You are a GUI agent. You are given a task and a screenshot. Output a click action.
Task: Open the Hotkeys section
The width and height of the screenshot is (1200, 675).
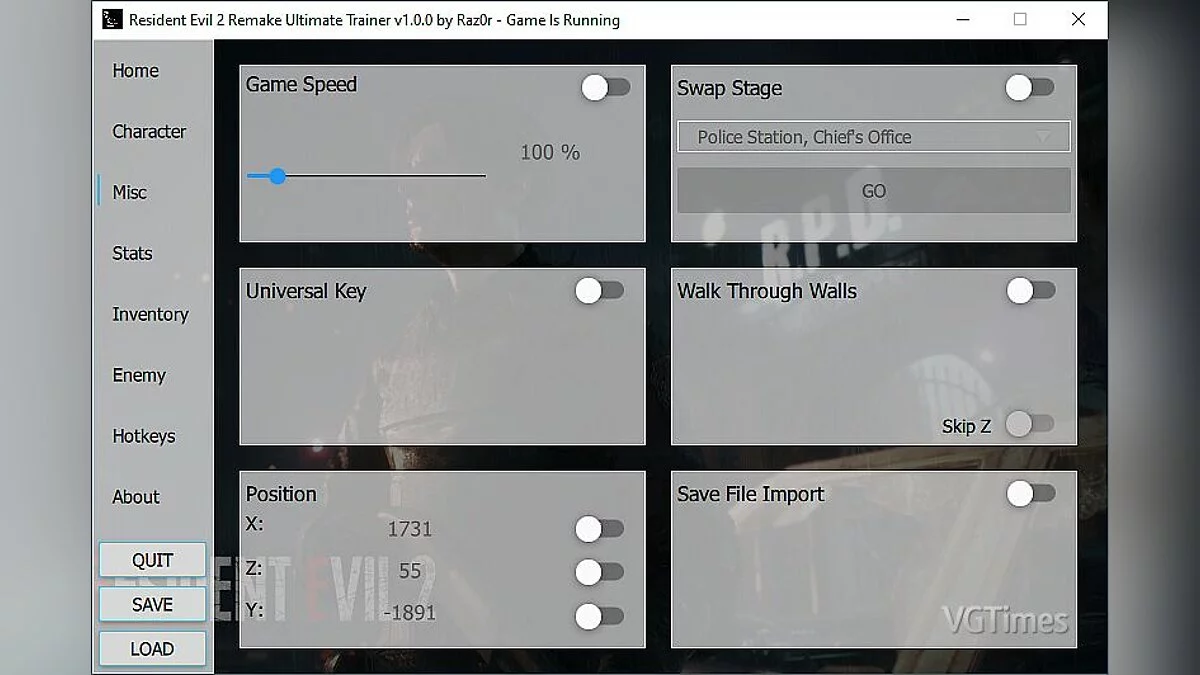pyautogui.click(x=143, y=437)
